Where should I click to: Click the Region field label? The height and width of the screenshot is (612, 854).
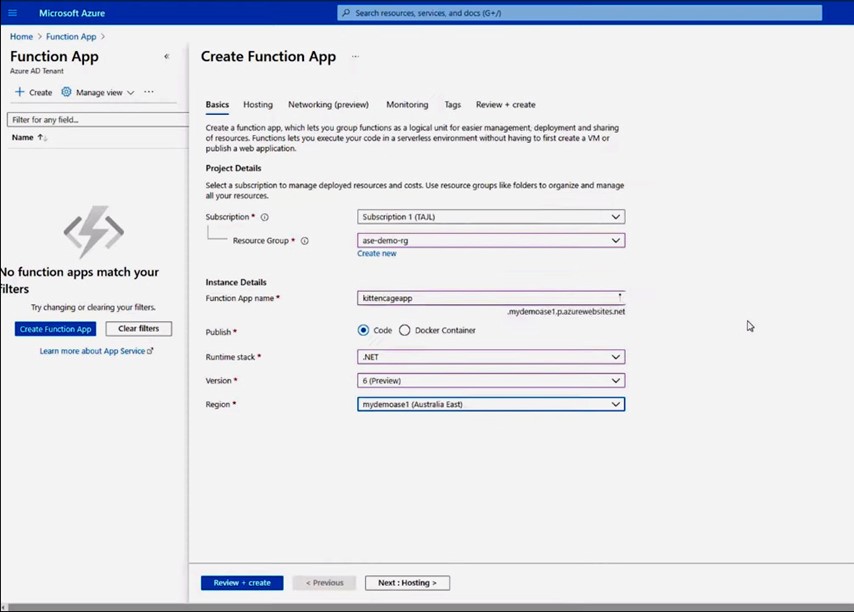pyautogui.click(x=218, y=405)
